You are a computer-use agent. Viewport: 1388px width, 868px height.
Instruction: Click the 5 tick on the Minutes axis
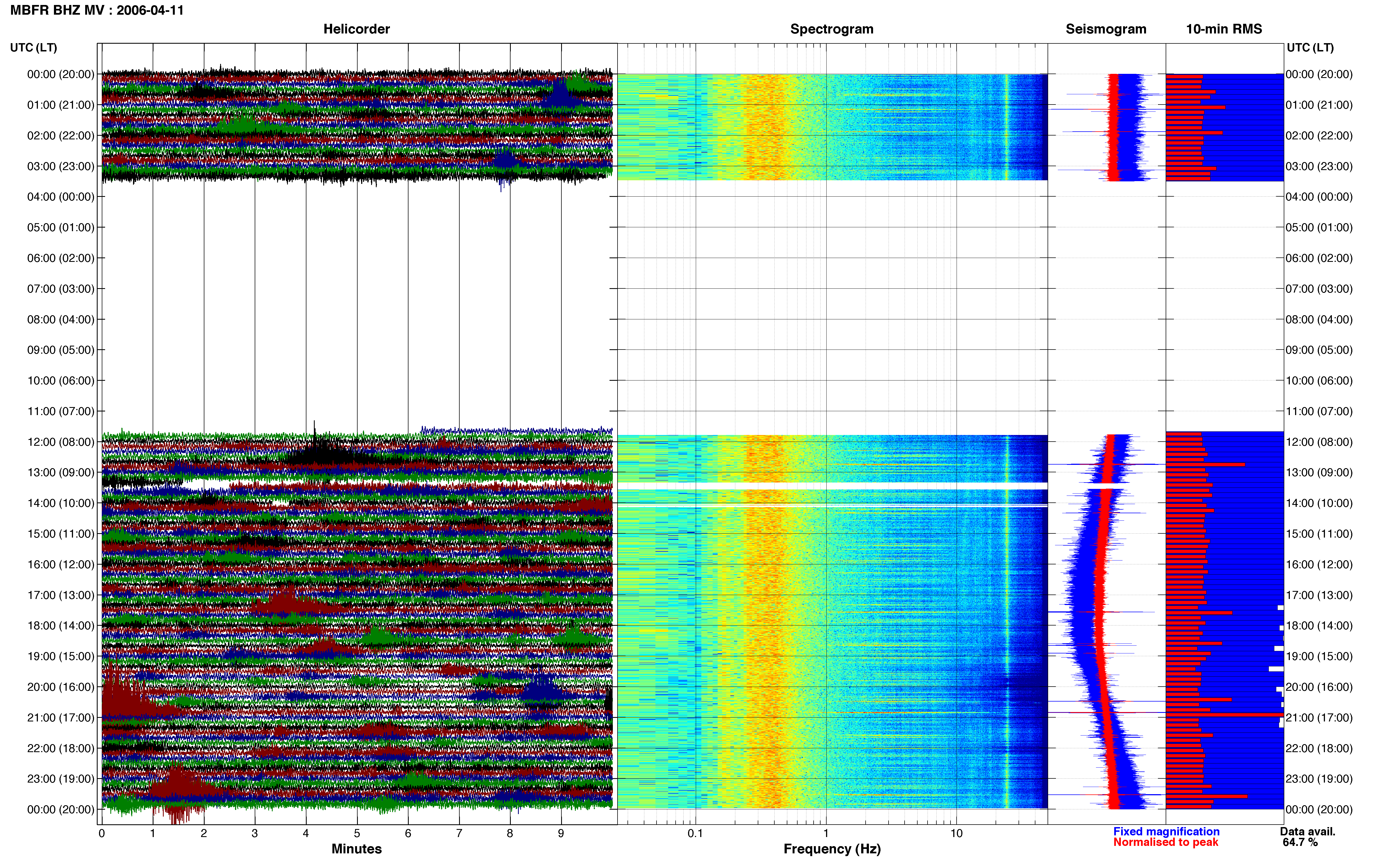pyautogui.click(x=357, y=833)
